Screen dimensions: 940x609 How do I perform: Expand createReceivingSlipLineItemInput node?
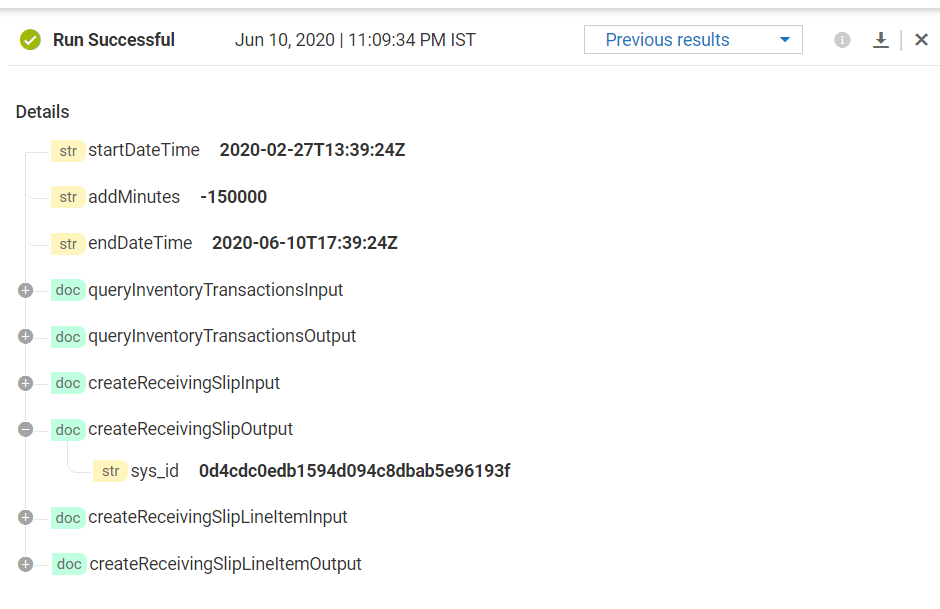pyautogui.click(x=26, y=517)
